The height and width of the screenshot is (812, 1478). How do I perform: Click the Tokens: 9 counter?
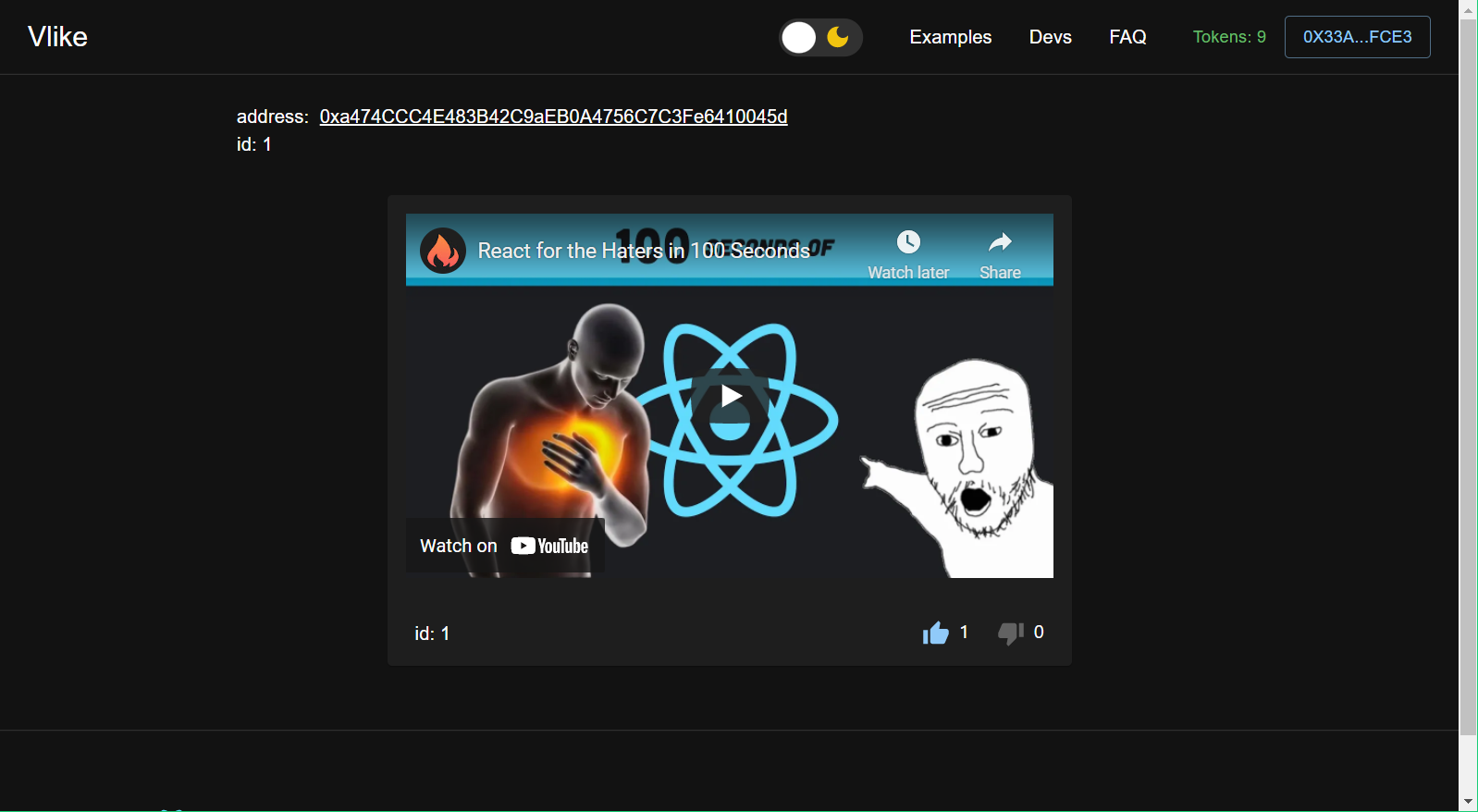tap(1229, 37)
